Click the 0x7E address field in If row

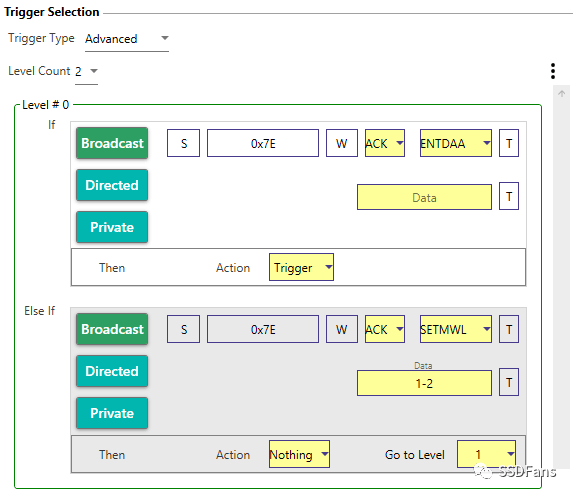coord(263,143)
